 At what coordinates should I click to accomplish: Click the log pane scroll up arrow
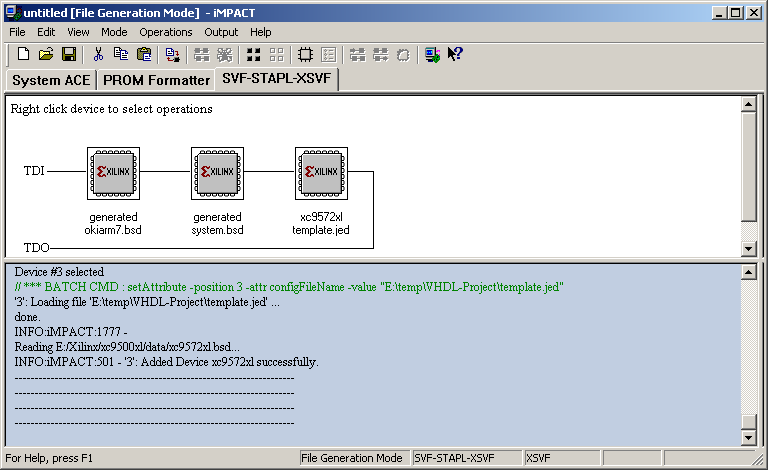tap(748, 272)
